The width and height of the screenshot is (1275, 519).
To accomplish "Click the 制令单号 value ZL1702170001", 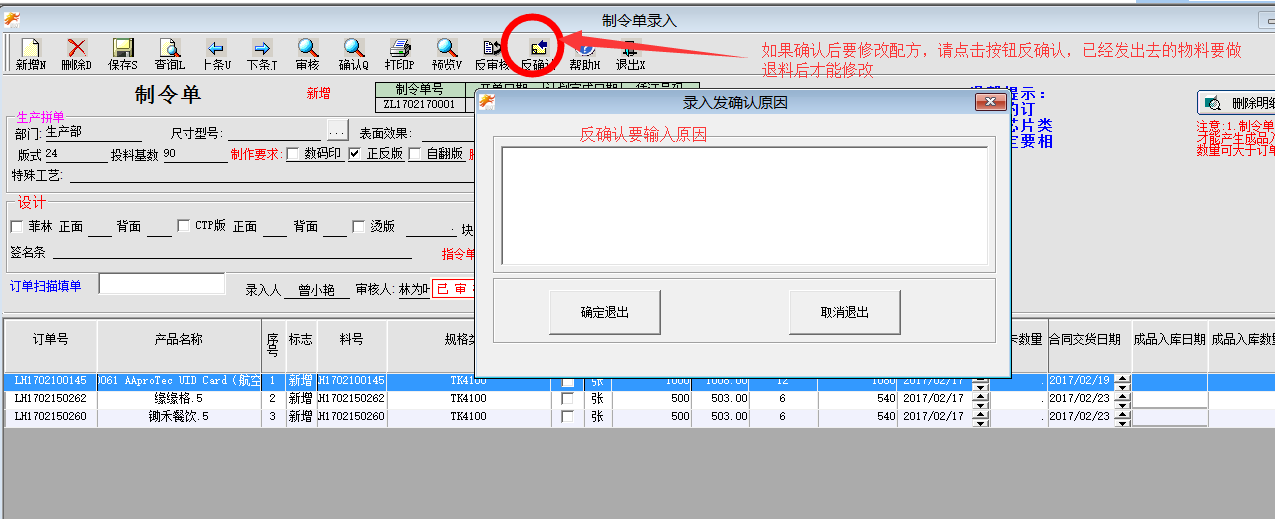I will click(419, 104).
